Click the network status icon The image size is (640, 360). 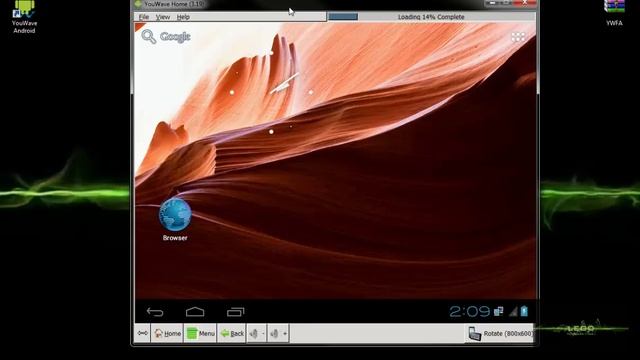499,311
